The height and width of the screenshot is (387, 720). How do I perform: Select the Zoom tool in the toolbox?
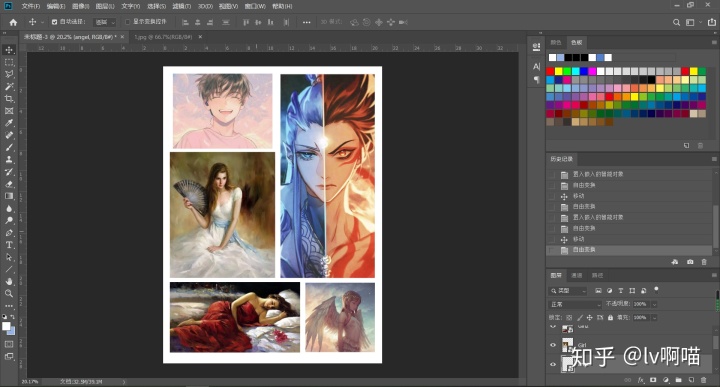[x=9, y=293]
